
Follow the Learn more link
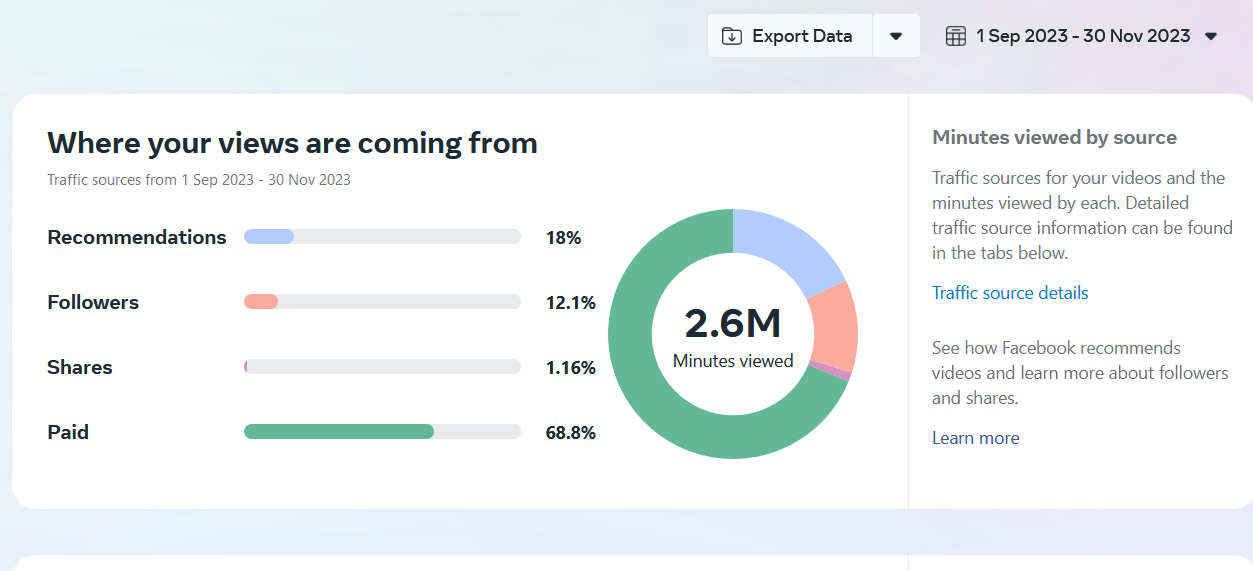[975, 438]
